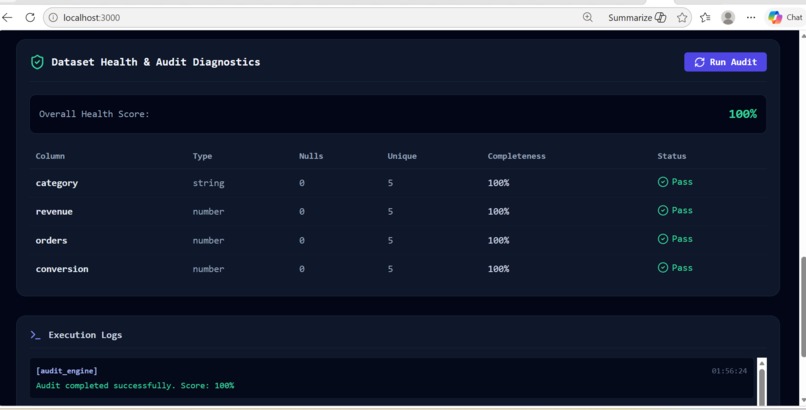The image size is (806, 410).
Task: Click the Pass check icon for revenue row
Action: (x=663, y=211)
